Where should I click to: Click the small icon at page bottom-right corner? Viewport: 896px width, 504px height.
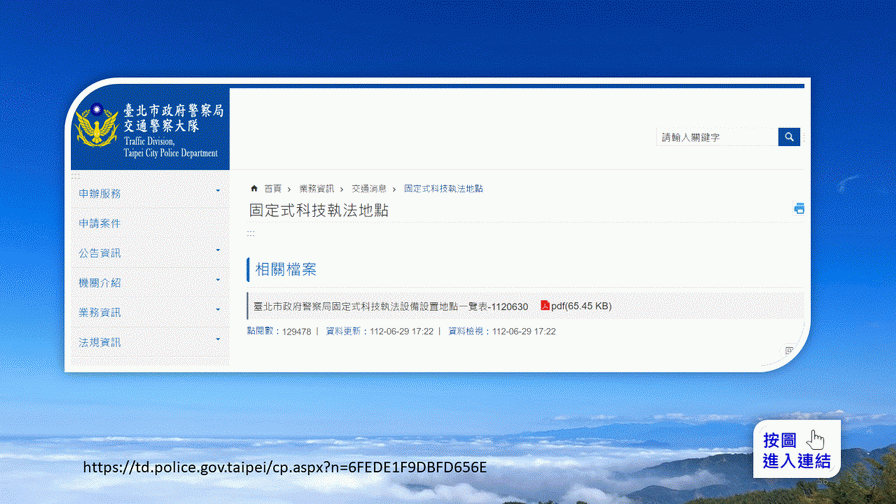click(x=789, y=351)
